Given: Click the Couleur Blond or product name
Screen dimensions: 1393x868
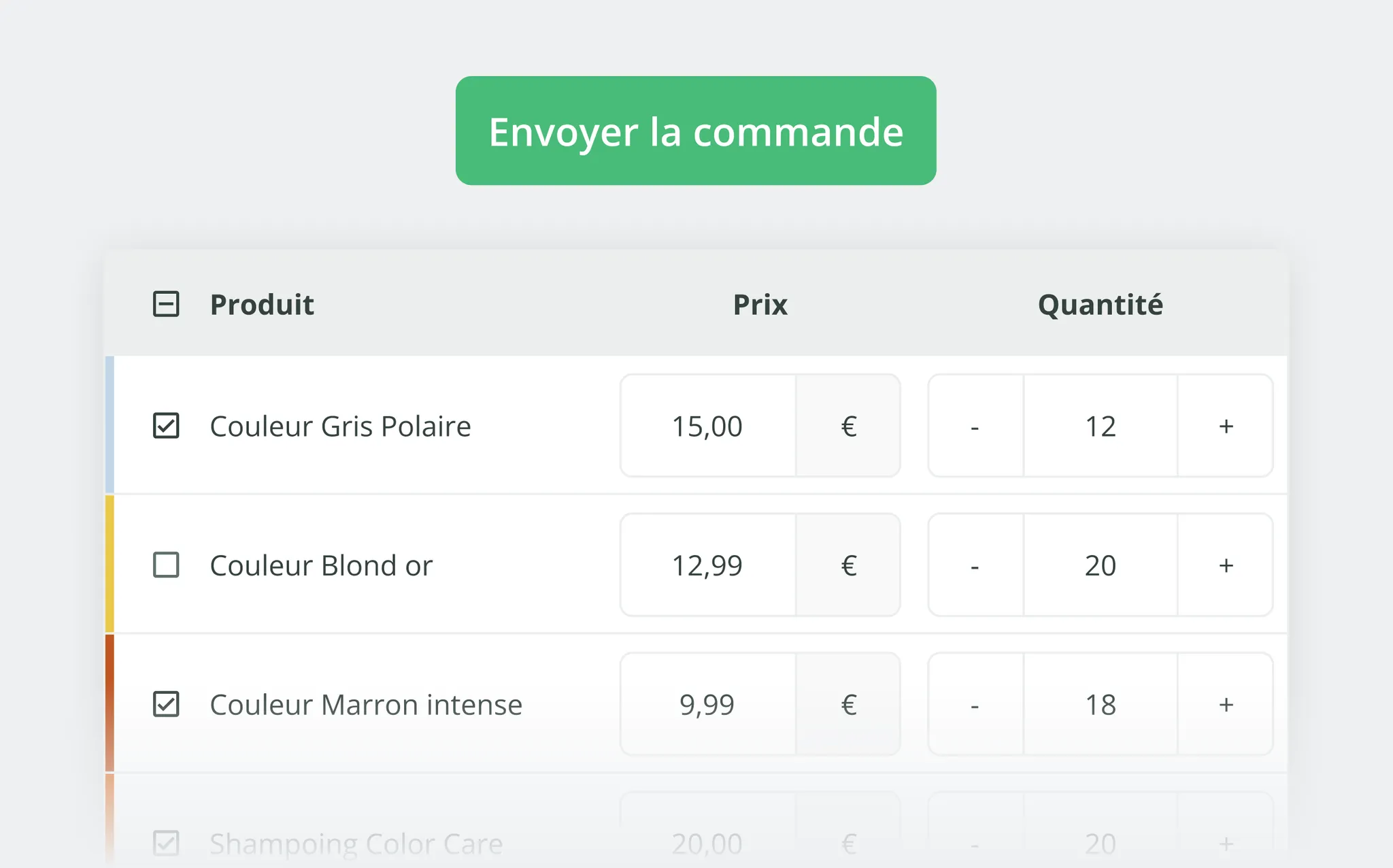Looking at the screenshot, I should [x=321, y=565].
